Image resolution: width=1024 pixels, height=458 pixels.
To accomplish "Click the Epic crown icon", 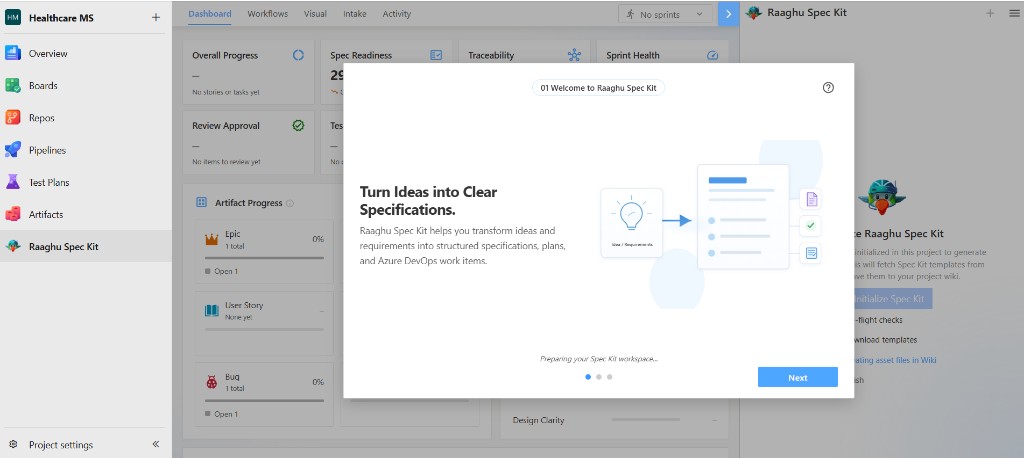I will pyautogui.click(x=212, y=240).
